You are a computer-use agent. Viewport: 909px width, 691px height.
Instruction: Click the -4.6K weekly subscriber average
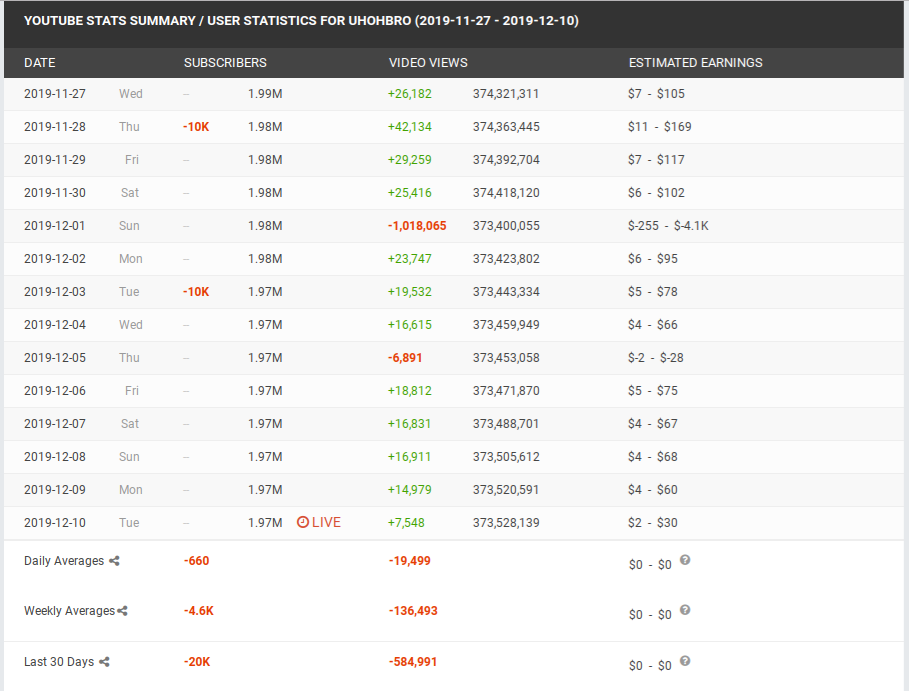(x=199, y=611)
